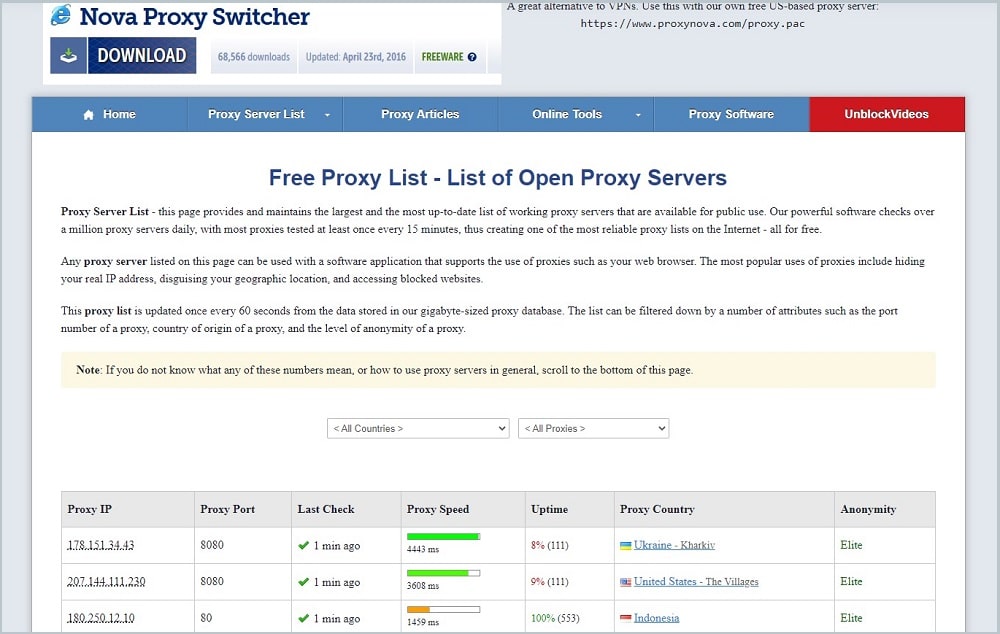Click the 1459 ms speed bar
This screenshot has height=634, width=1000.
tap(443, 609)
